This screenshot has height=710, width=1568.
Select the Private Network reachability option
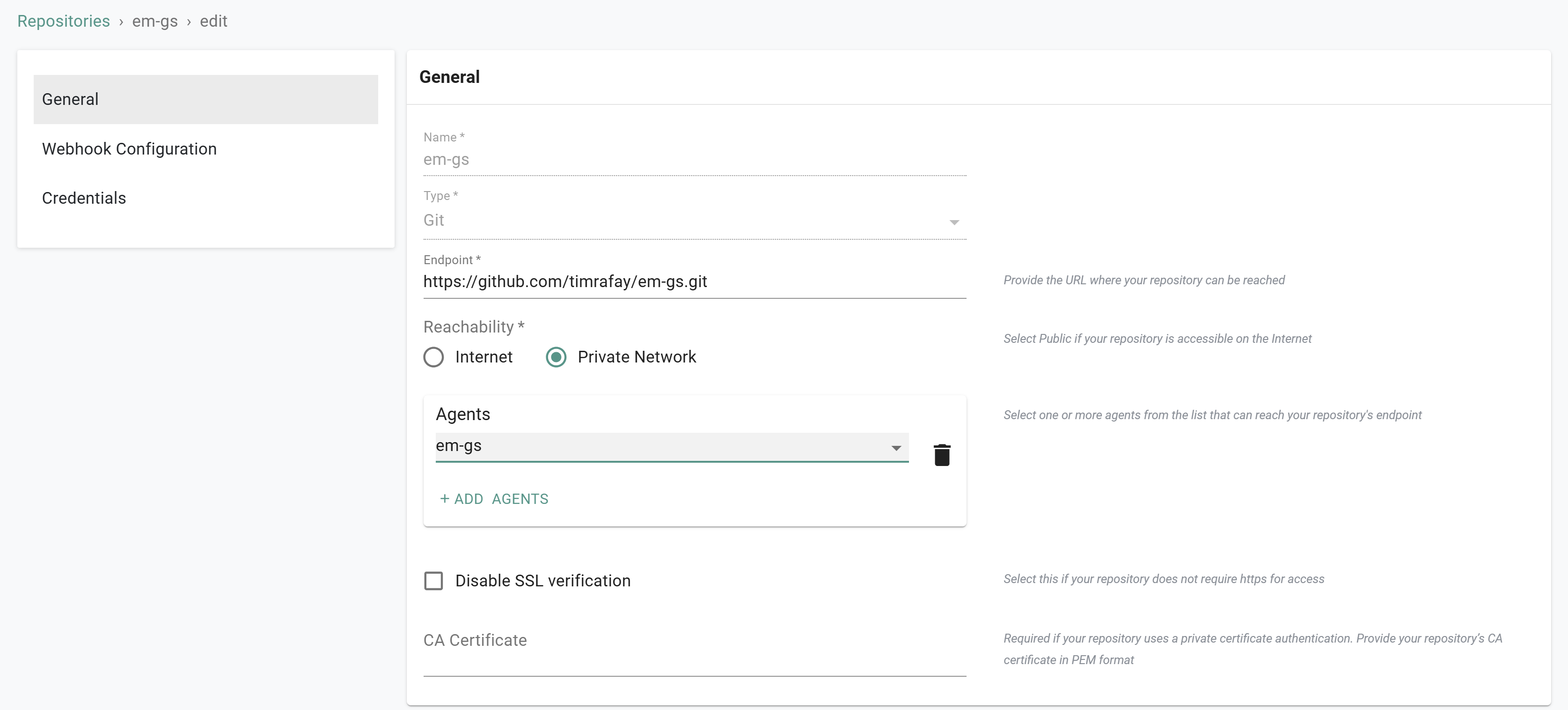pyautogui.click(x=556, y=357)
